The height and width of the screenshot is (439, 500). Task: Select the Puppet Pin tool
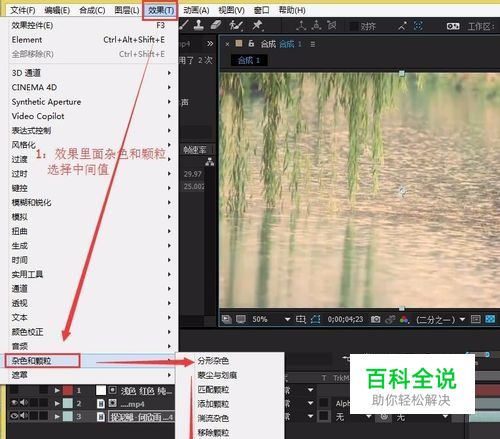click(x=257, y=25)
